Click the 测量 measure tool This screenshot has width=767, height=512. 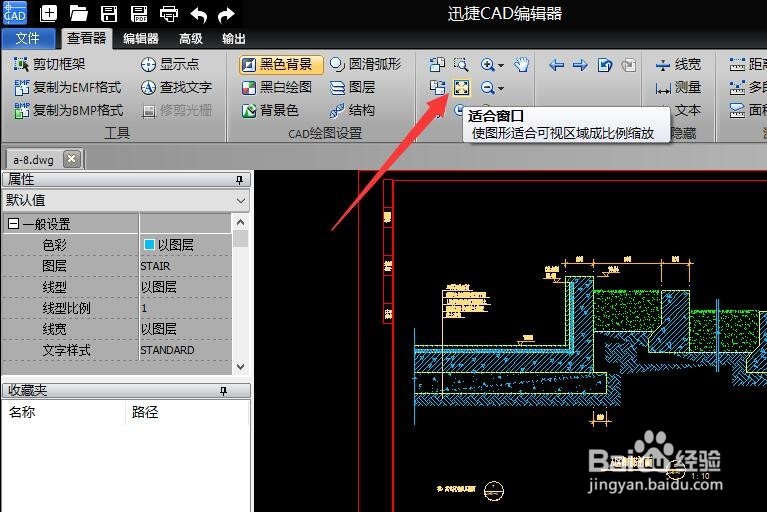(x=677, y=88)
